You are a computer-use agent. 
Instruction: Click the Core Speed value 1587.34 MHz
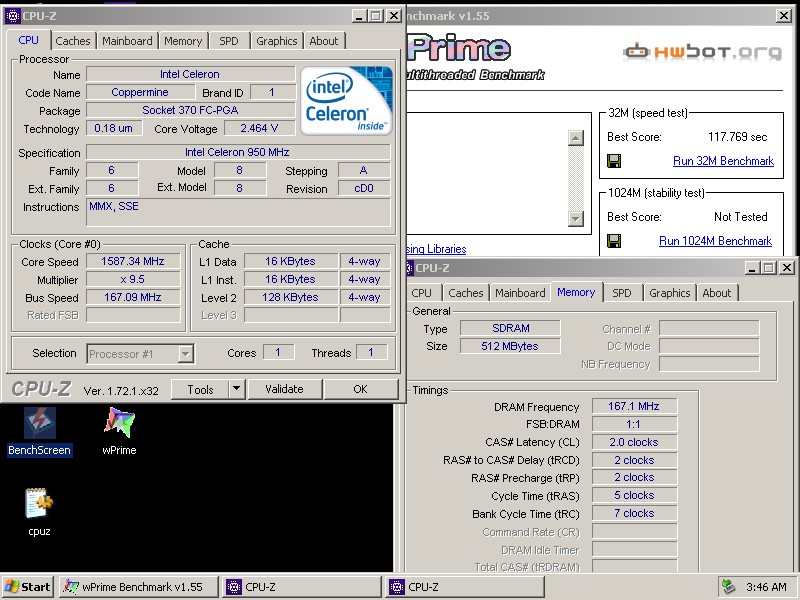(133, 261)
